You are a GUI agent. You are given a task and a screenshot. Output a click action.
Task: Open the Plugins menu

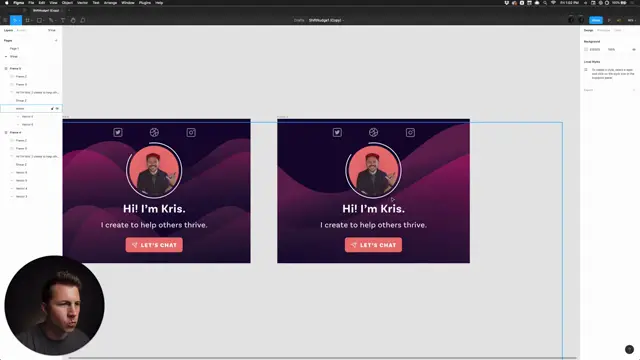tap(144, 3)
